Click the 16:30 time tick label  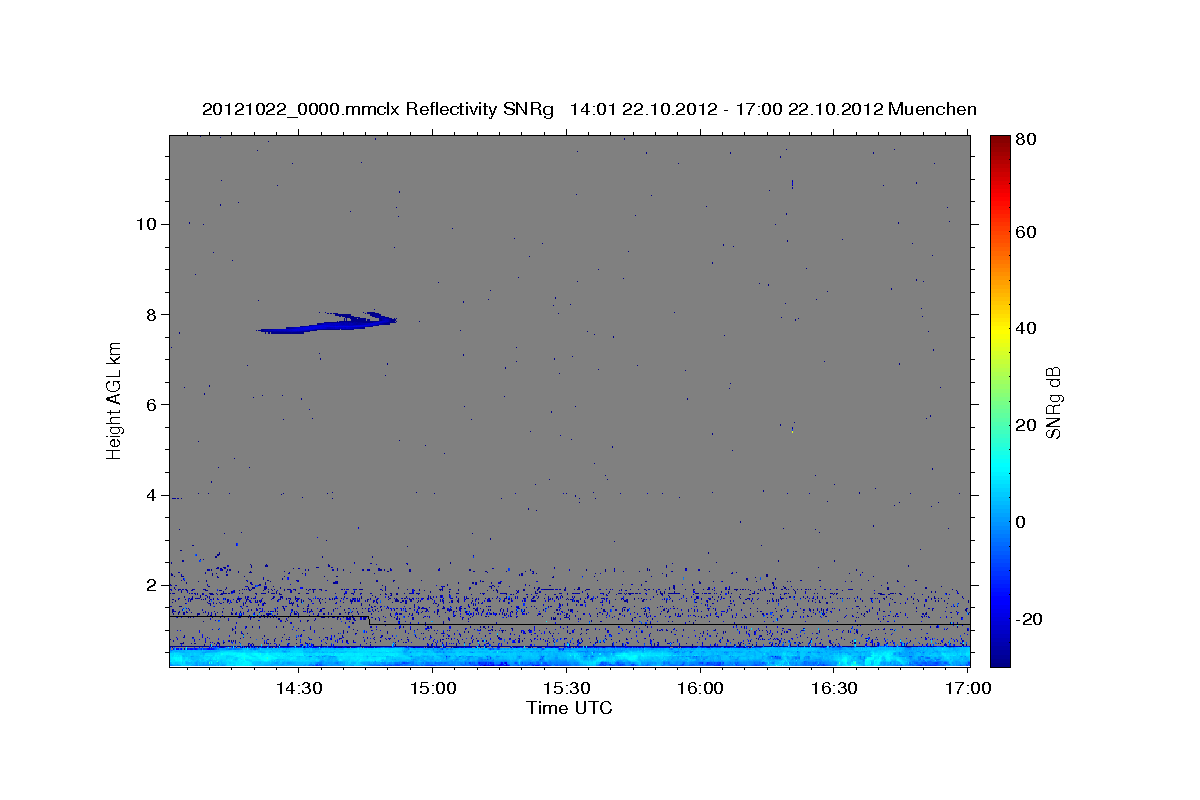coord(834,688)
